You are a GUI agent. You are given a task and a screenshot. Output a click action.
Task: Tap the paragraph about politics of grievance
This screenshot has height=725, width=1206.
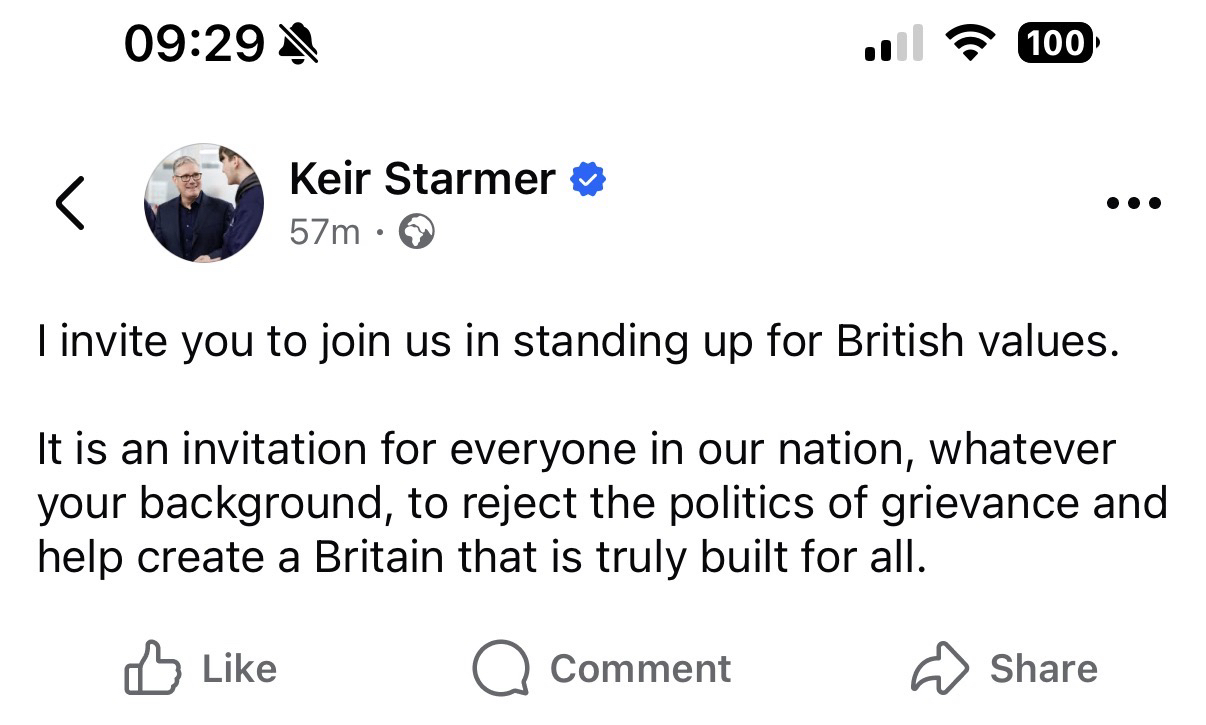pyautogui.click(x=600, y=503)
